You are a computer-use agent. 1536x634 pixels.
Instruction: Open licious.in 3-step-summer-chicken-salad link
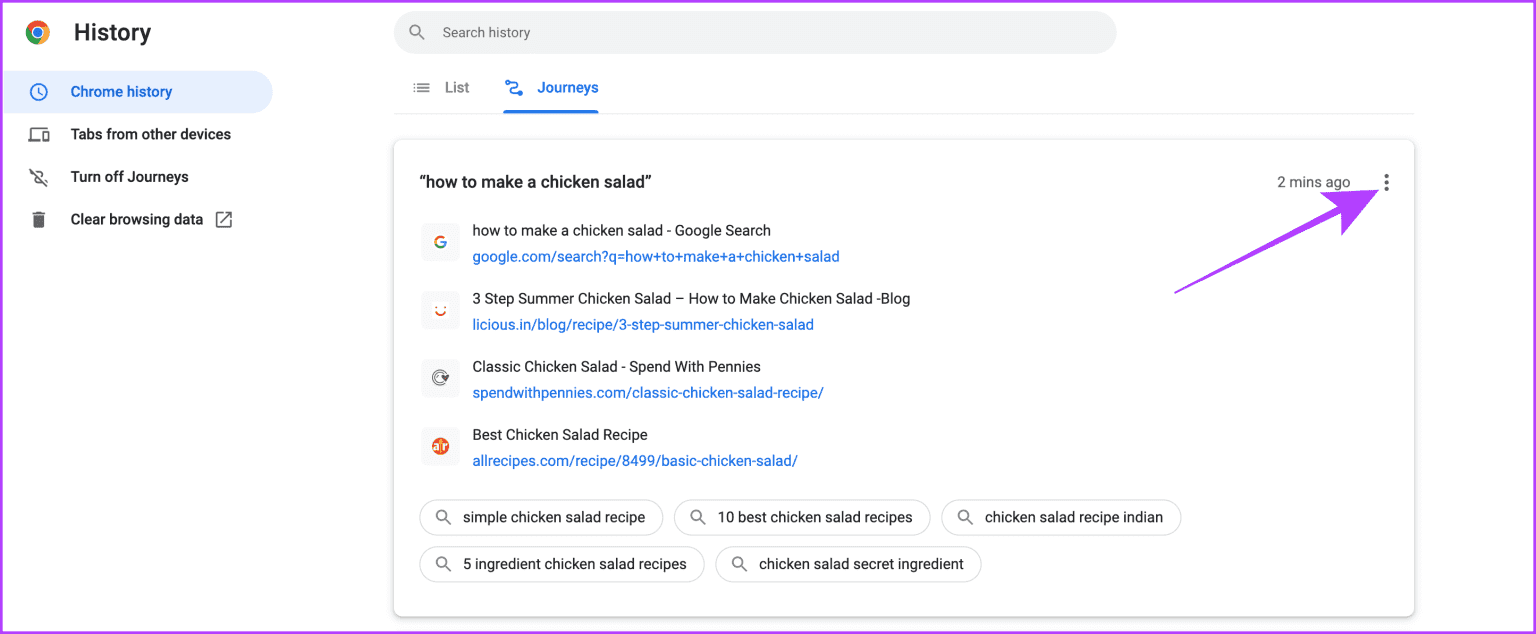[643, 325]
